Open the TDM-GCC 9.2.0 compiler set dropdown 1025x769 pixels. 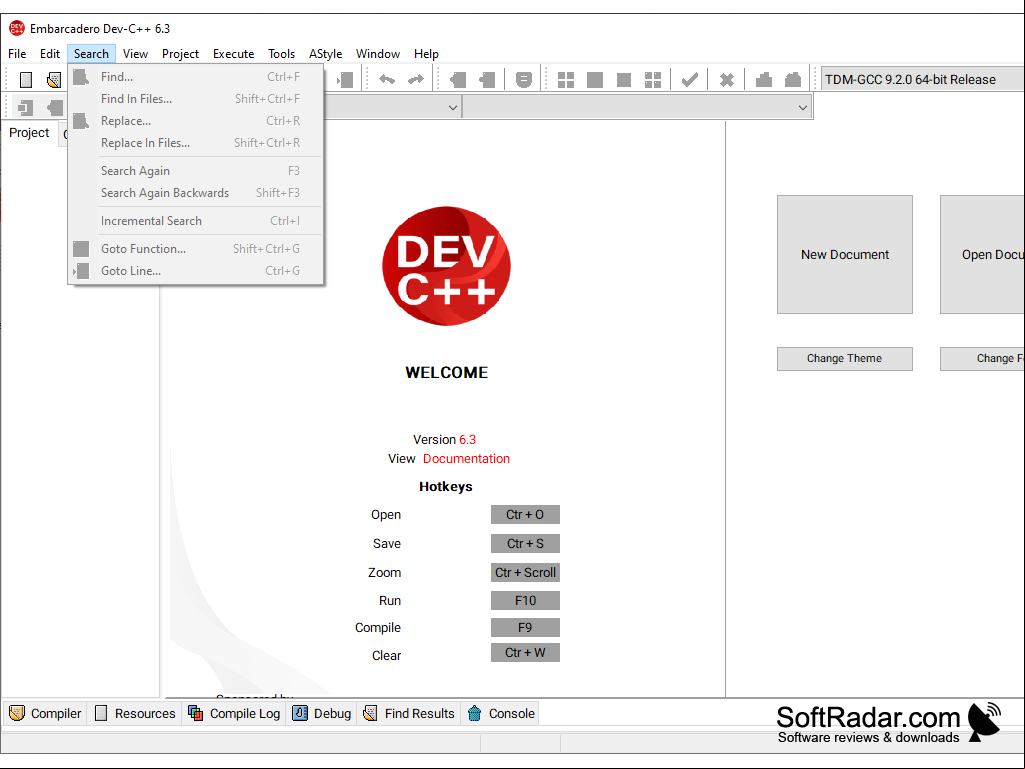pos(922,79)
